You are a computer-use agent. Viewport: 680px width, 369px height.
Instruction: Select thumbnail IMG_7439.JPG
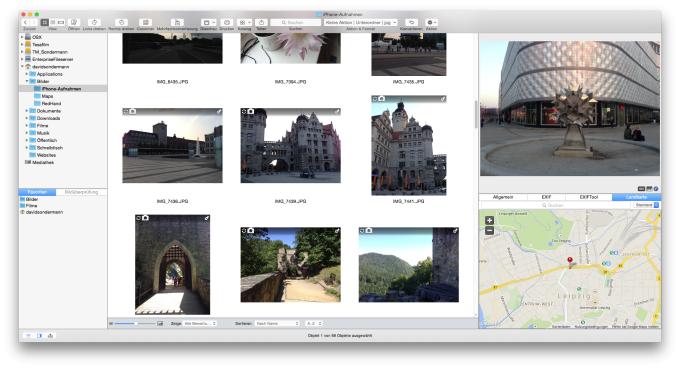pyautogui.click(x=291, y=146)
